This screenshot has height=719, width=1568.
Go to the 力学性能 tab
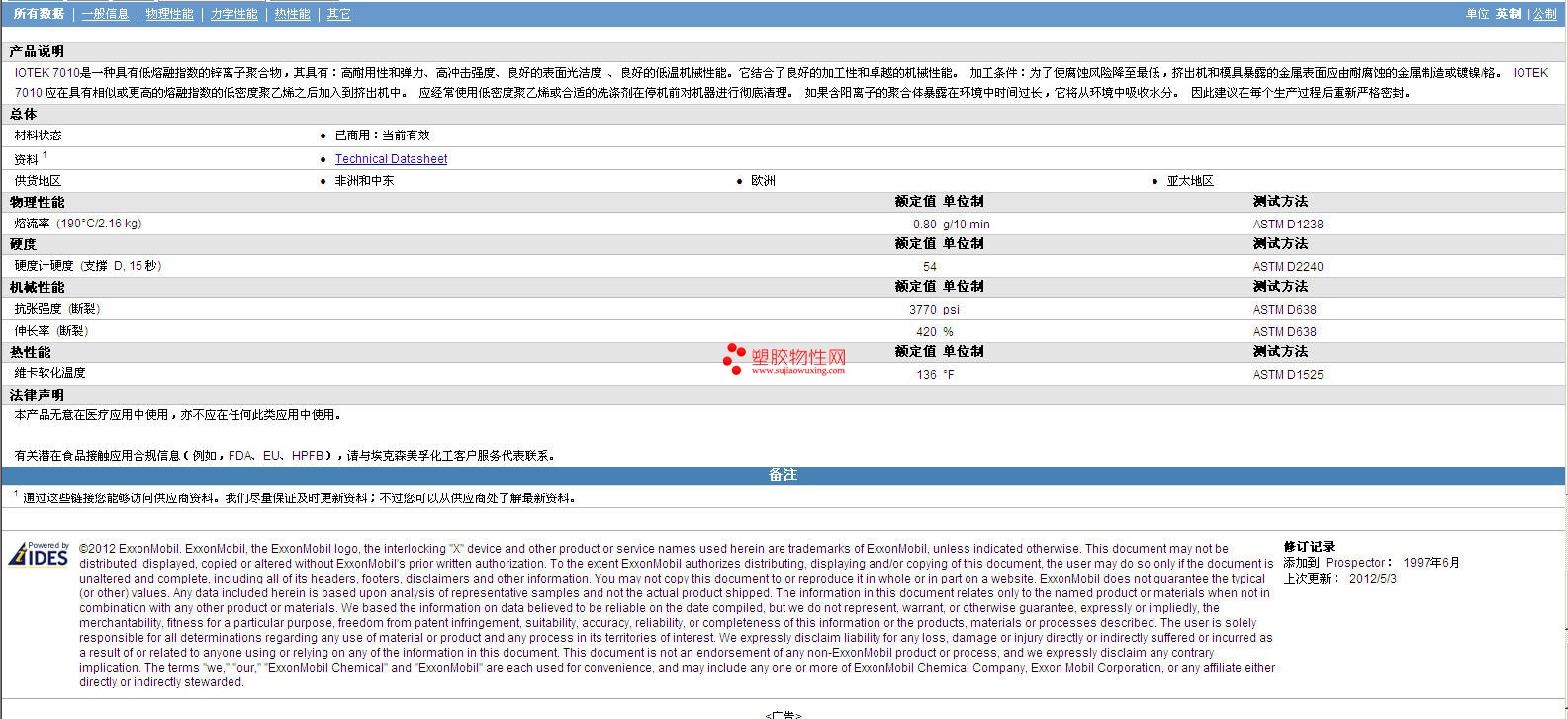coord(233,14)
